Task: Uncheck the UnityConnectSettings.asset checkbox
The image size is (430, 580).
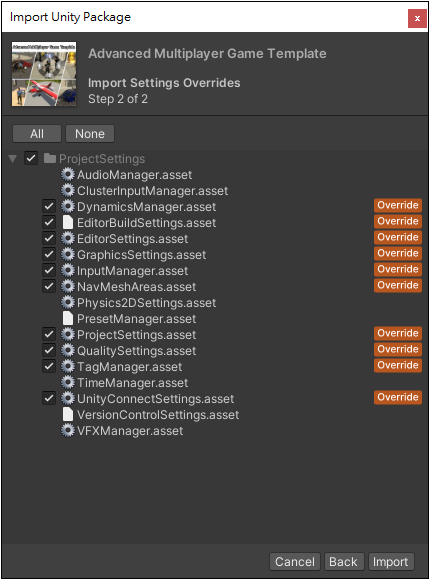Action: click(49, 398)
